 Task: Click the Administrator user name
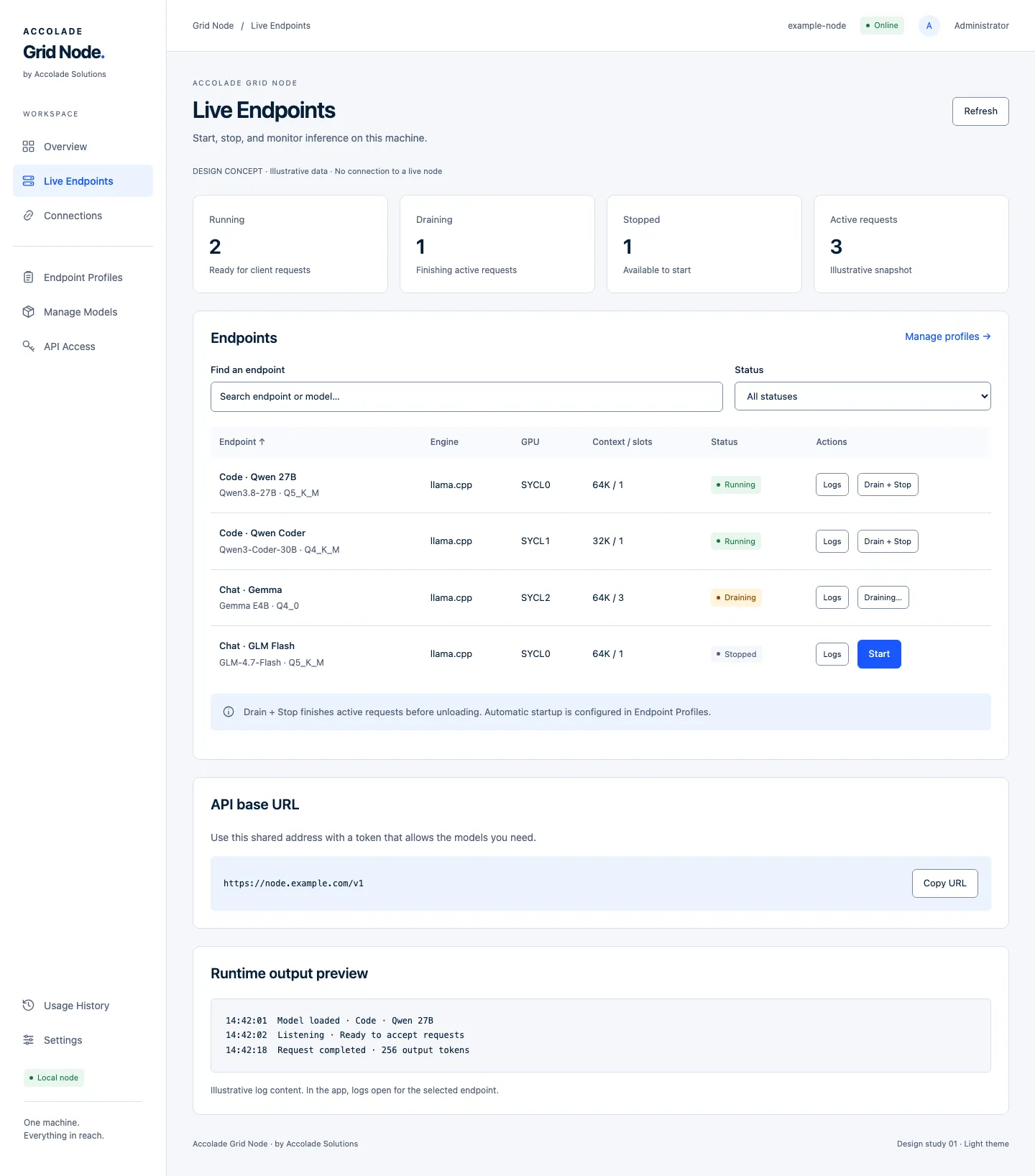pyautogui.click(x=982, y=26)
